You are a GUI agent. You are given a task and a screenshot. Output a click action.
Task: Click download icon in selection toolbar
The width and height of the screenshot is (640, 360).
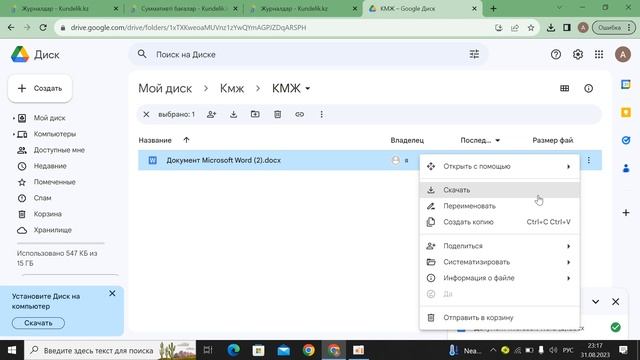[x=233, y=114]
